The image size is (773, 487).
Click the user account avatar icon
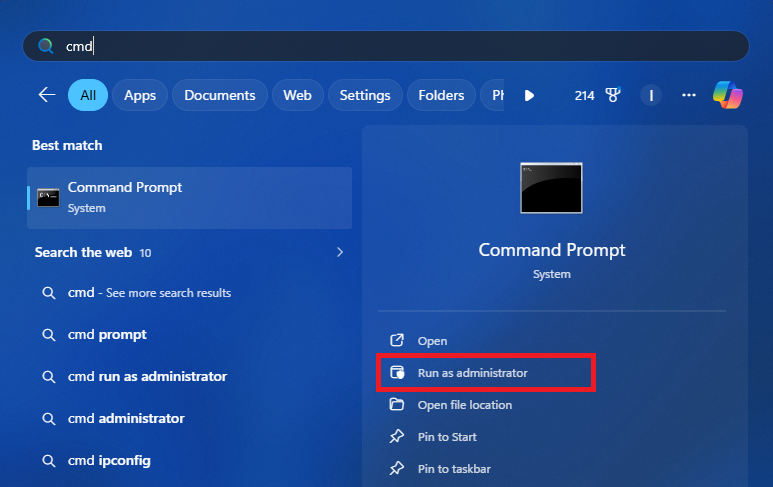click(x=652, y=95)
